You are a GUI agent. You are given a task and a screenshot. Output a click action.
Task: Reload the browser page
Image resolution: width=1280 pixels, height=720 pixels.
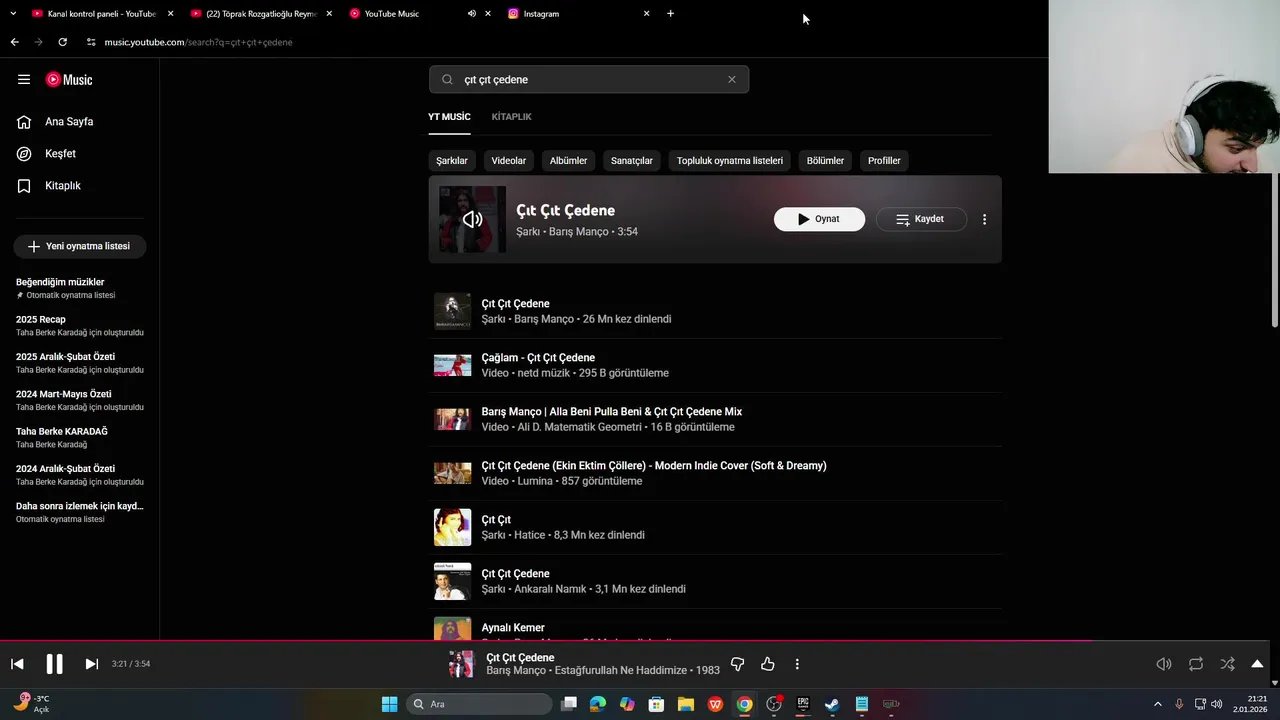coord(62,42)
